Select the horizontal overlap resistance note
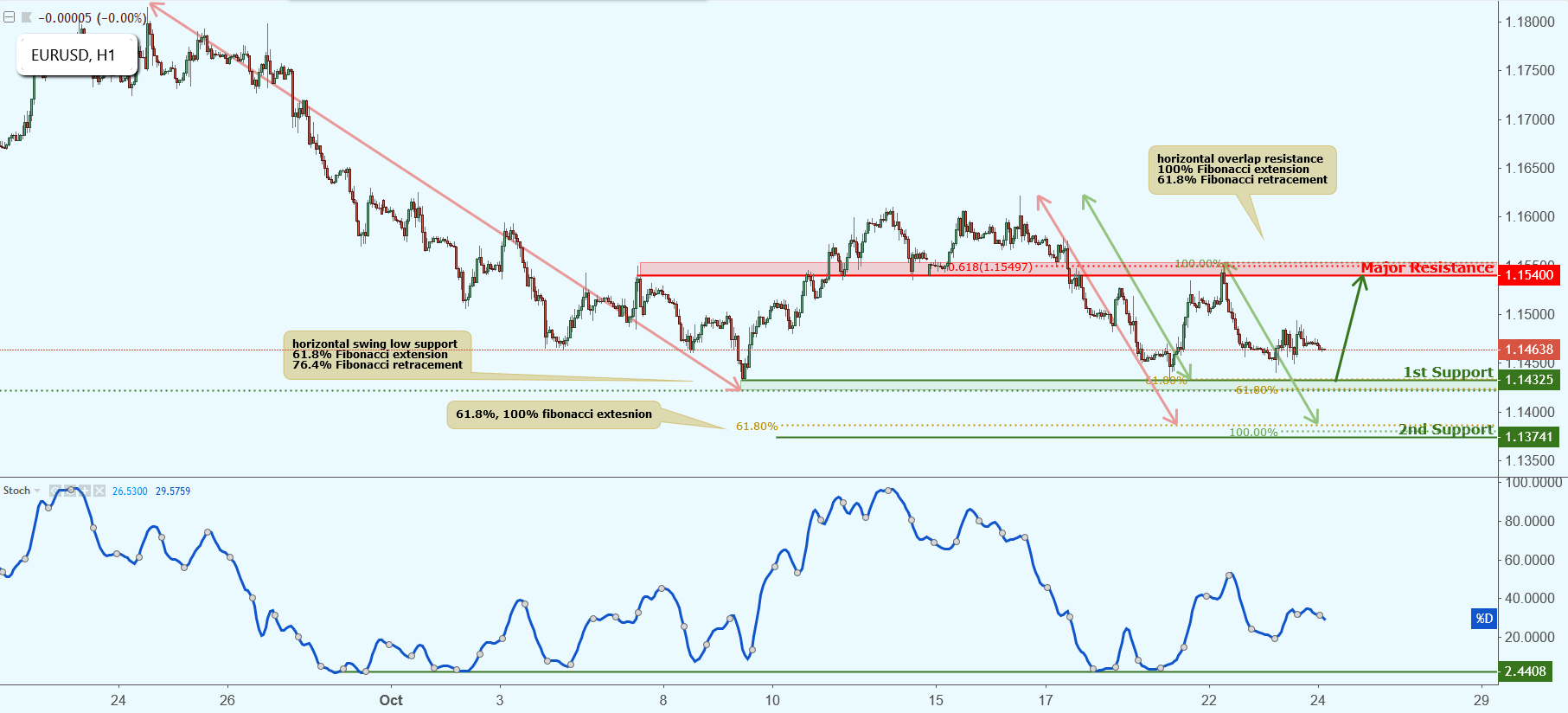 pos(1242,170)
